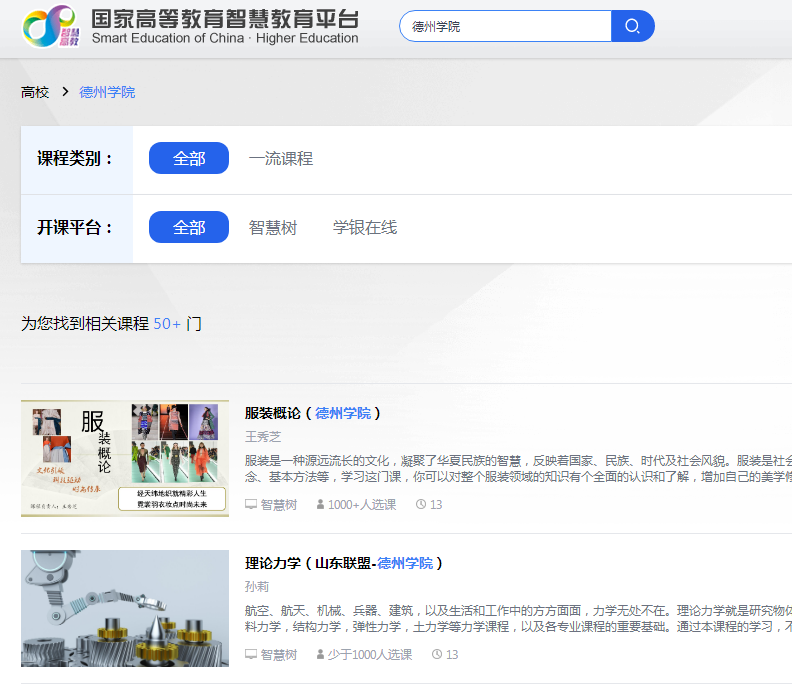Image resolution: width=792 pixels, height=685 pixels.
Task: Select 一流课程 course category filter
Action: pos(281,159)
